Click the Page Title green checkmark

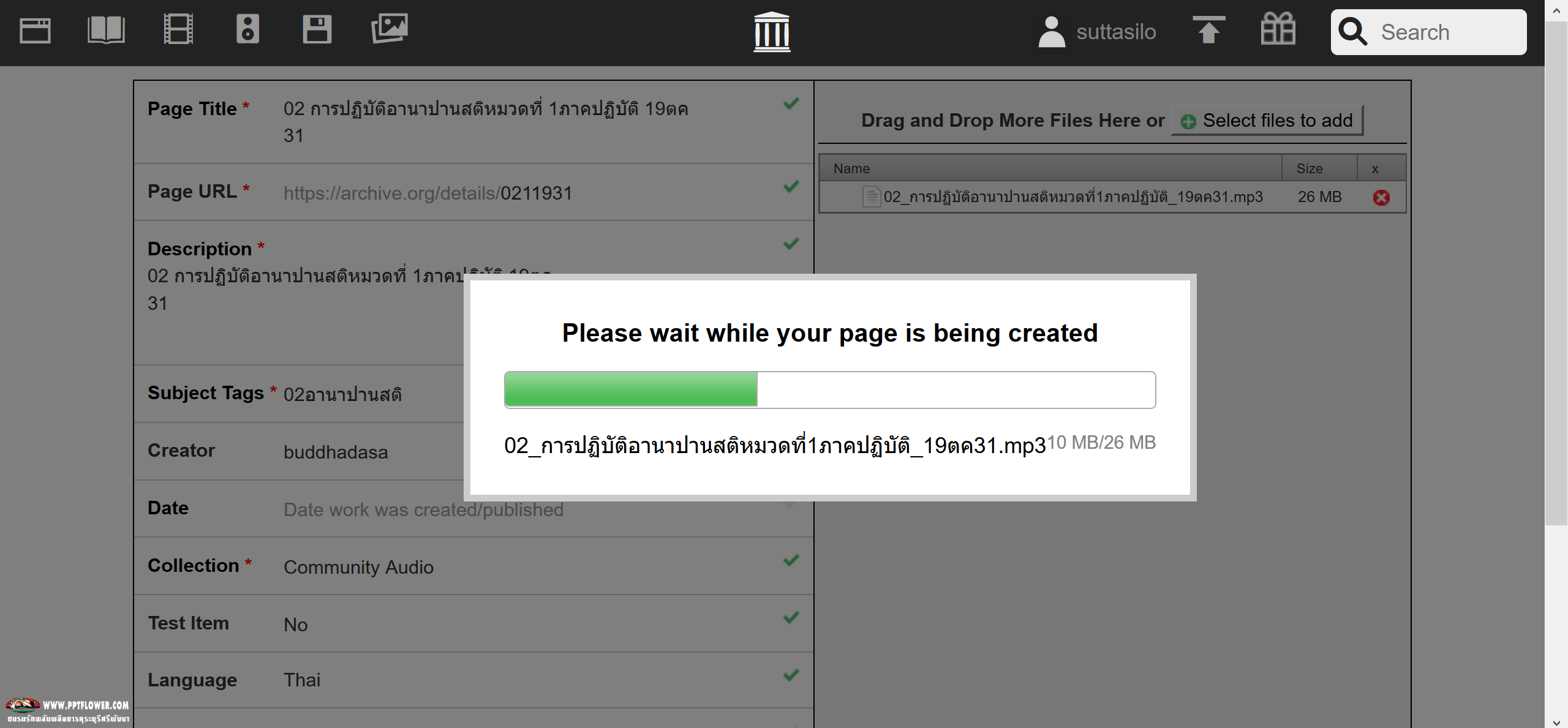(x=791, y=103)
